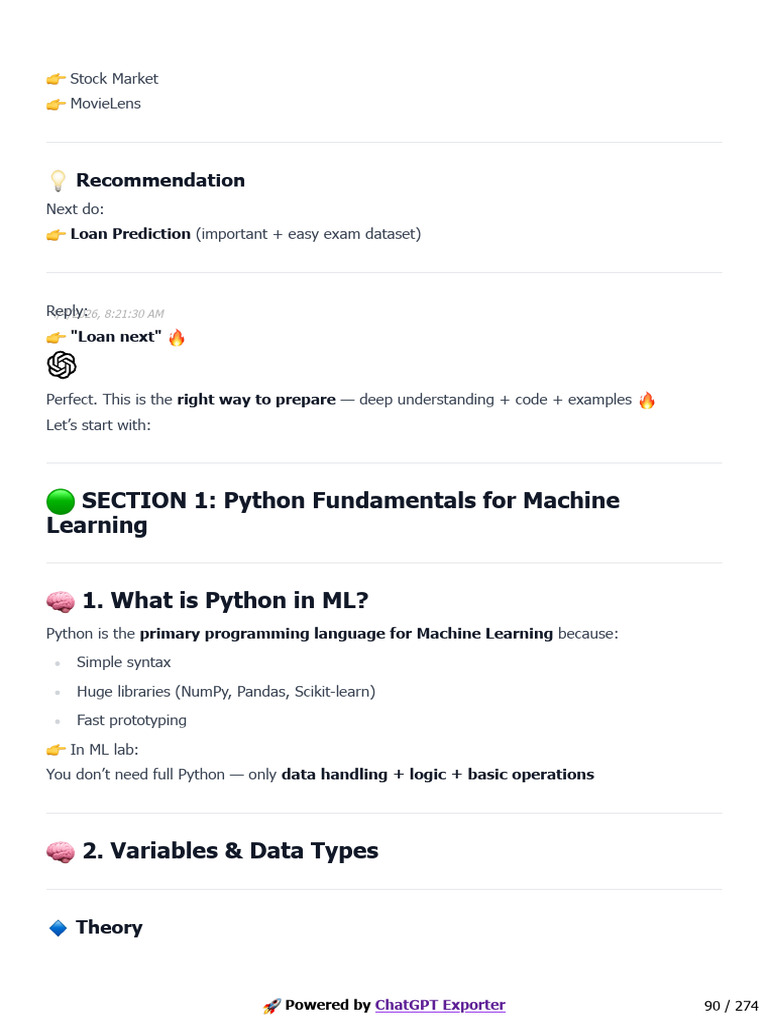
Task: Click the "Simple syntax" bullet
Action: click(x=124, y=662)
